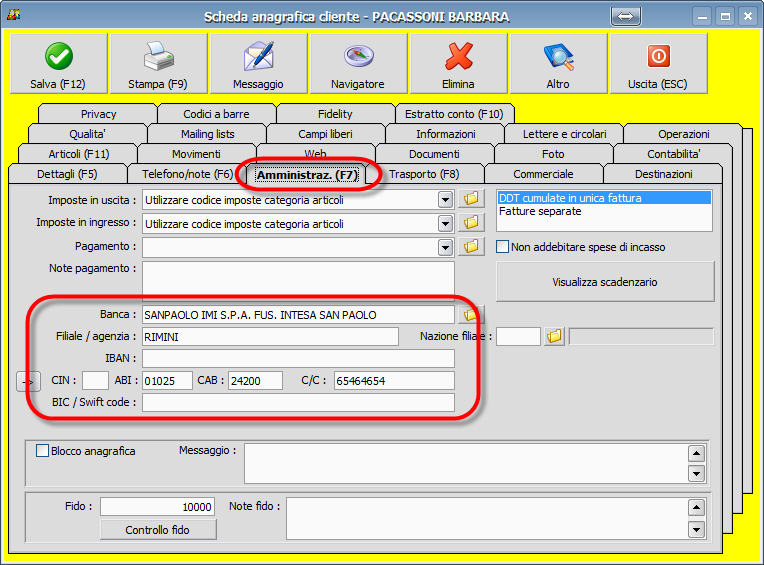Select Fatture separate list option

(604, 211)
